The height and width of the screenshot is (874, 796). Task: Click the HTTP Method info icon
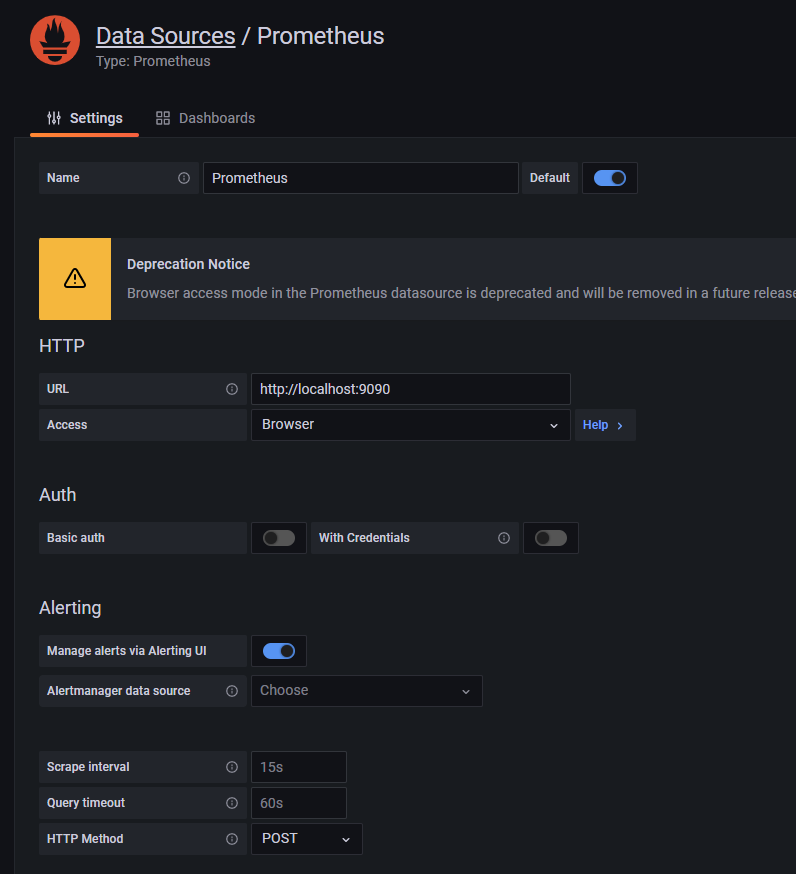tap(232, 839)
